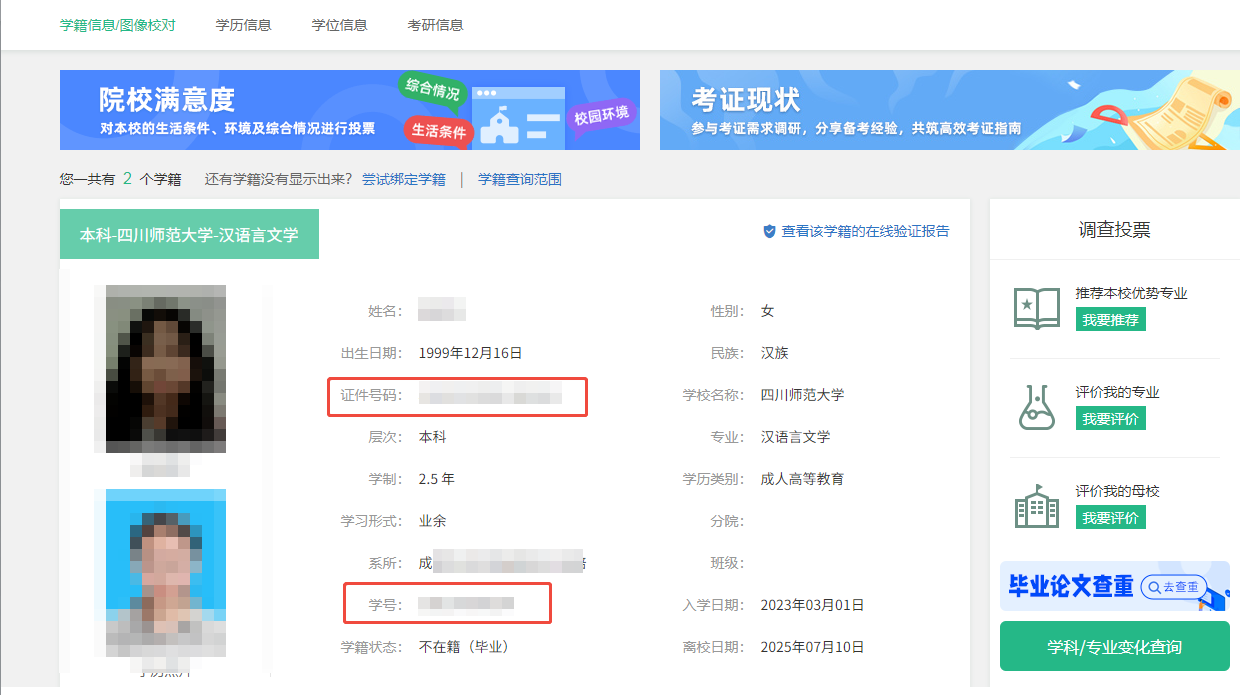
Task: Click the flask icon for evaluating major
Action: click(1037, 407)
